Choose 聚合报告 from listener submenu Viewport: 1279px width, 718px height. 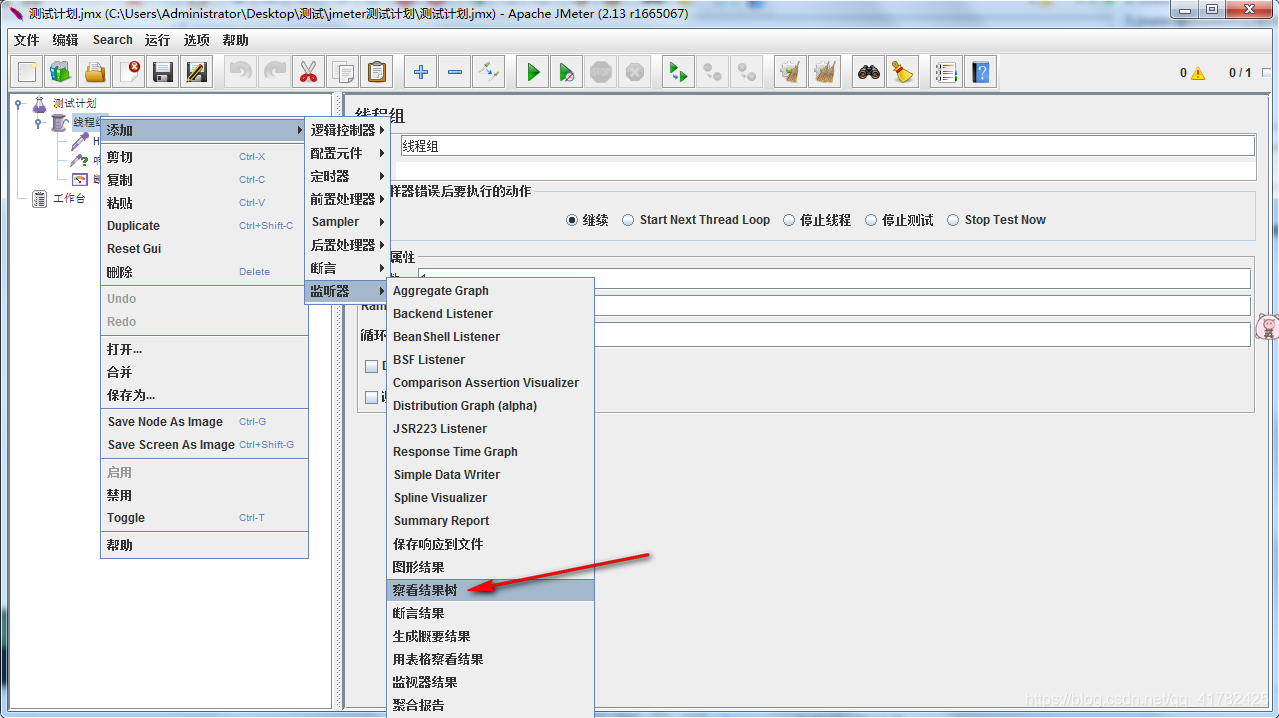[x=491, y=705]
